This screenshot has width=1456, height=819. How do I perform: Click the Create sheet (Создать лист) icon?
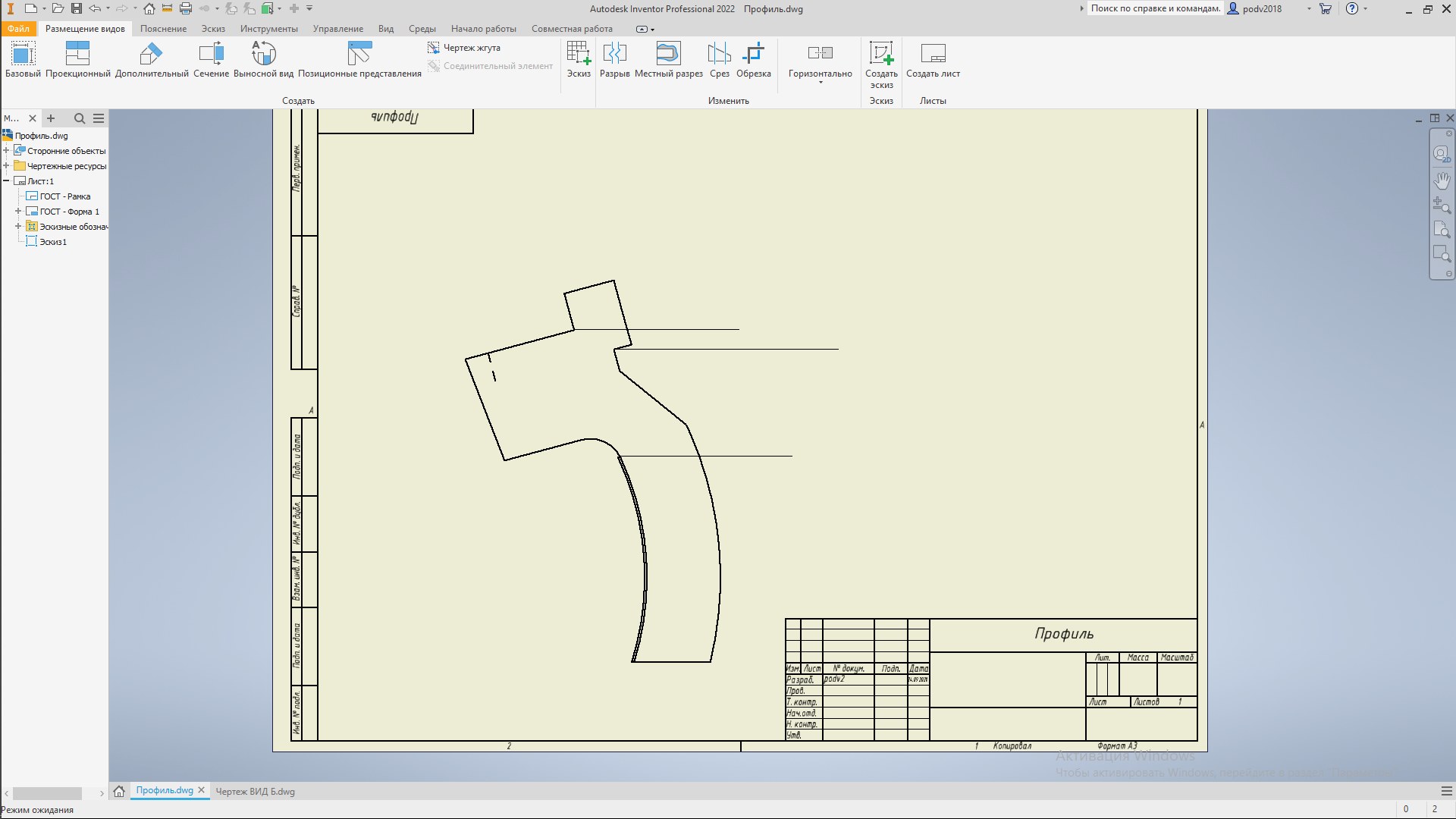tap(933, 54)
